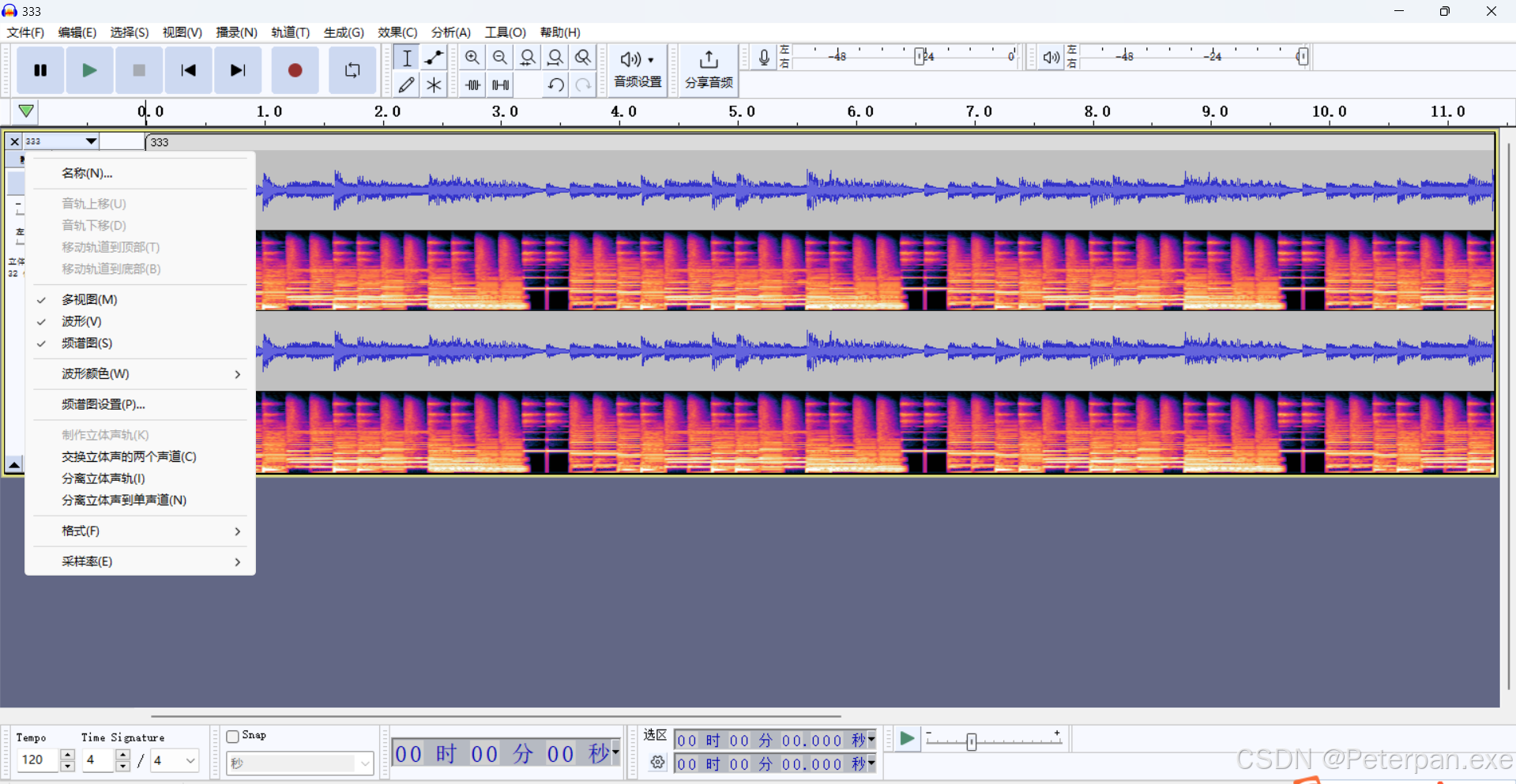This screenshot has height=784, width=1516.
Task: Click the microphone record meter icon
Action: point(763,58)
